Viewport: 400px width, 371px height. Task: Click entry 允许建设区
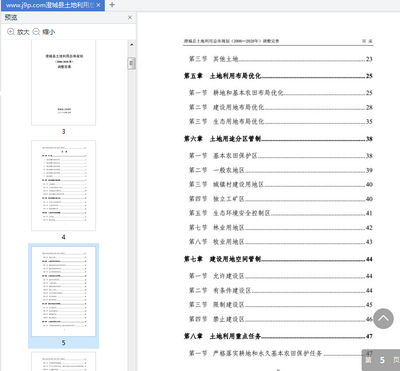(280, 276)
